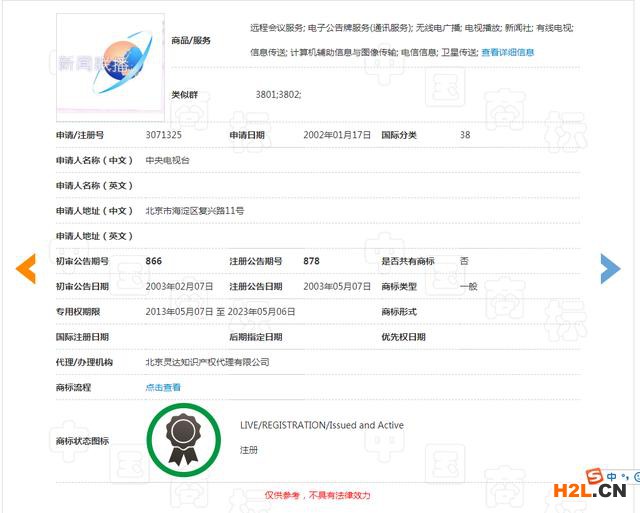Click the 新闻联播 trademark logo image
Viewport: 640px width, 513px height.
tap(110, 62)
